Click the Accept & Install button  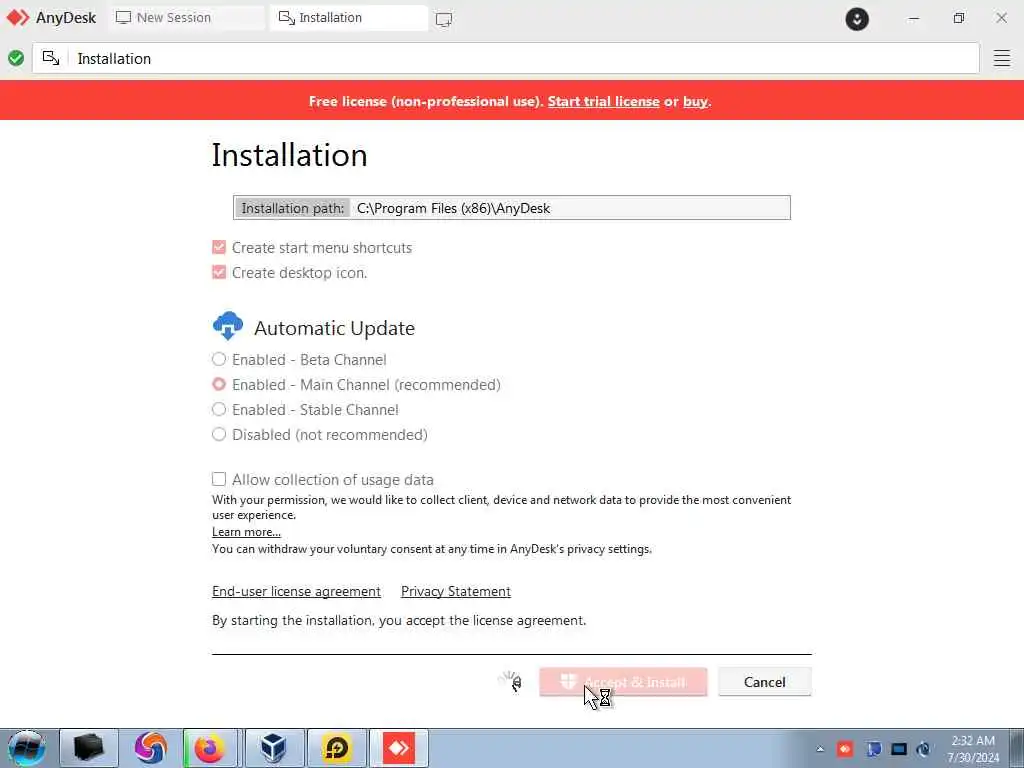click(x=623, y=682)
